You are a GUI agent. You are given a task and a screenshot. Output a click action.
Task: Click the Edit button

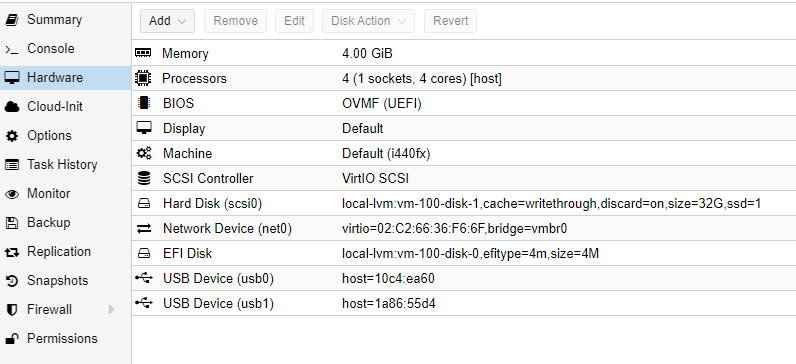tap(294, 21)
